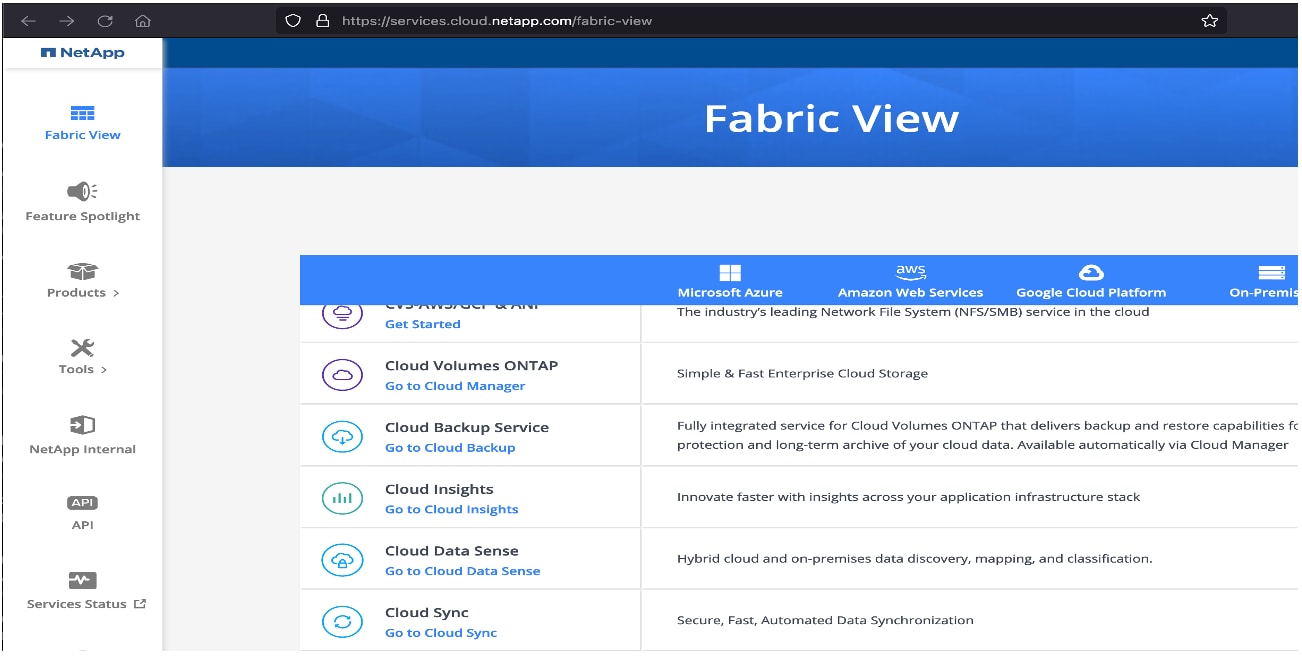Expand the Products submenu
Screen dimensions: 1302x658
click(83, 293)
